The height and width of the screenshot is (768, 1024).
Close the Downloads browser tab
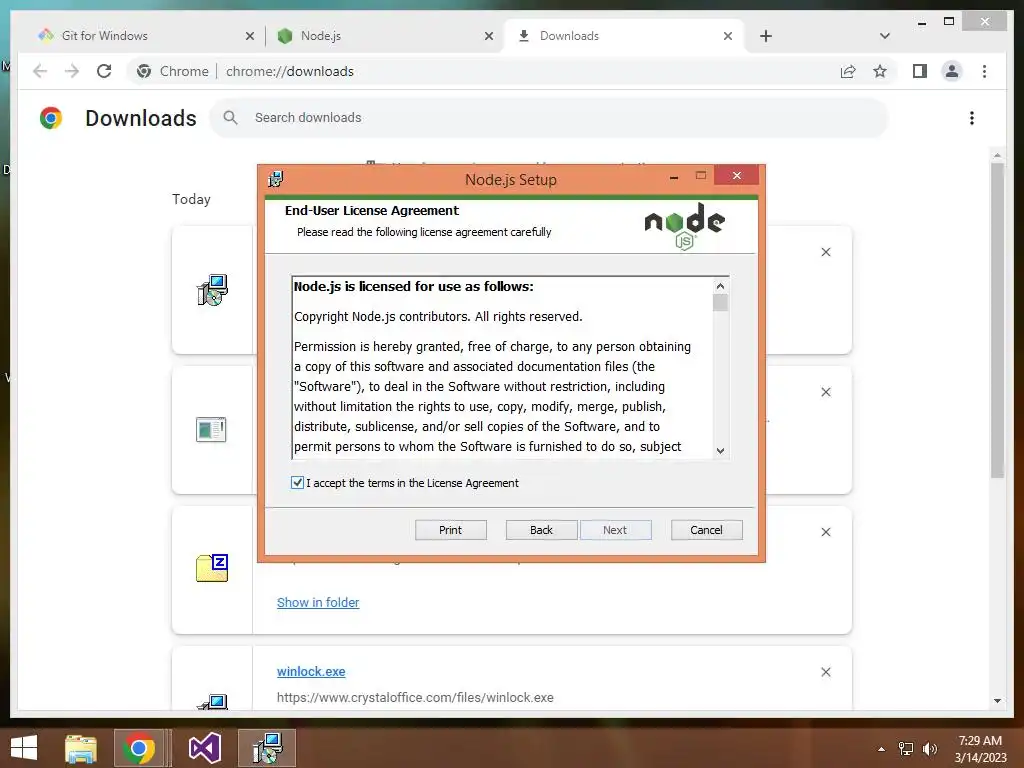click(728, 36)
